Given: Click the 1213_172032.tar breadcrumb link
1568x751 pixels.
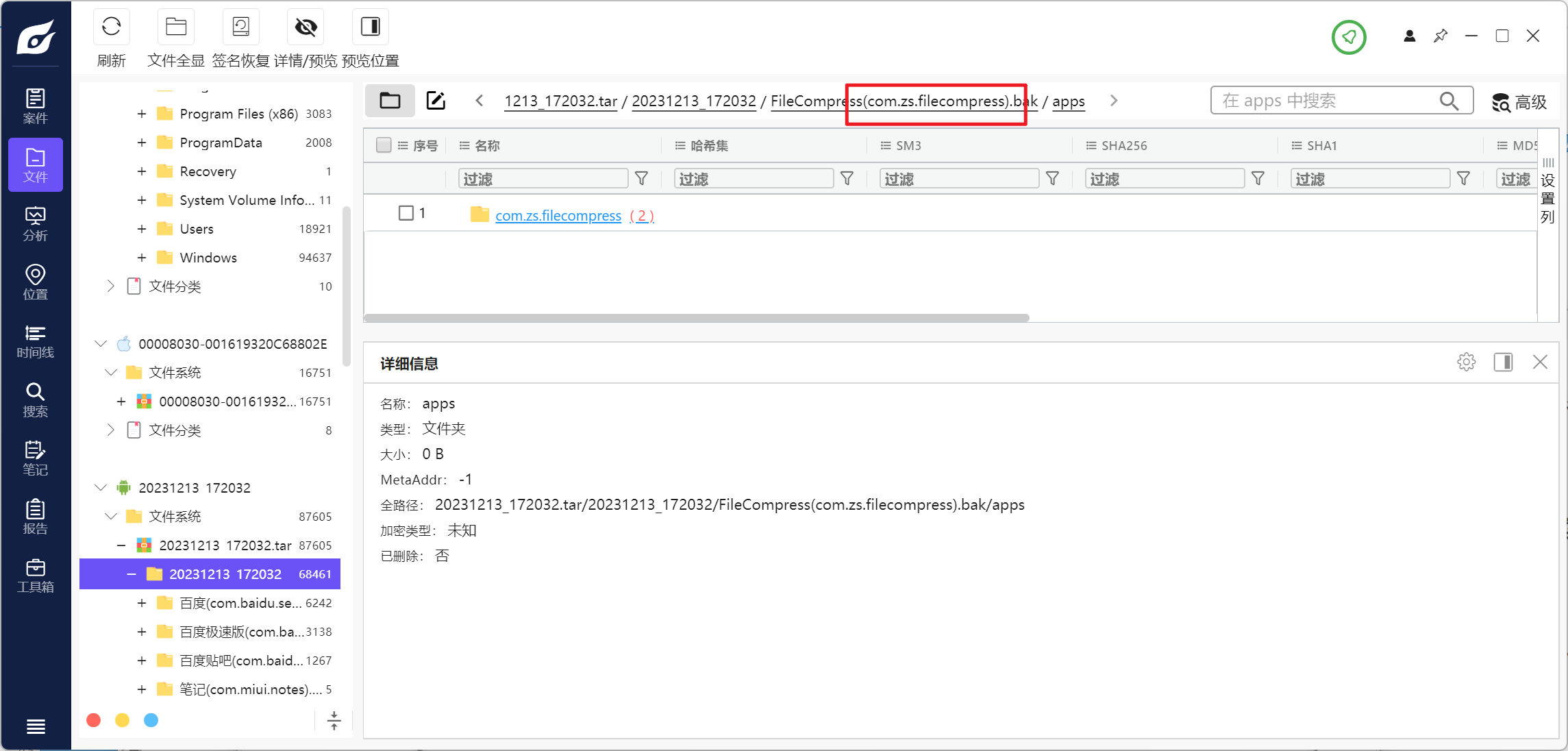Looking at the screenshot, I should click(x=560, y=101).
